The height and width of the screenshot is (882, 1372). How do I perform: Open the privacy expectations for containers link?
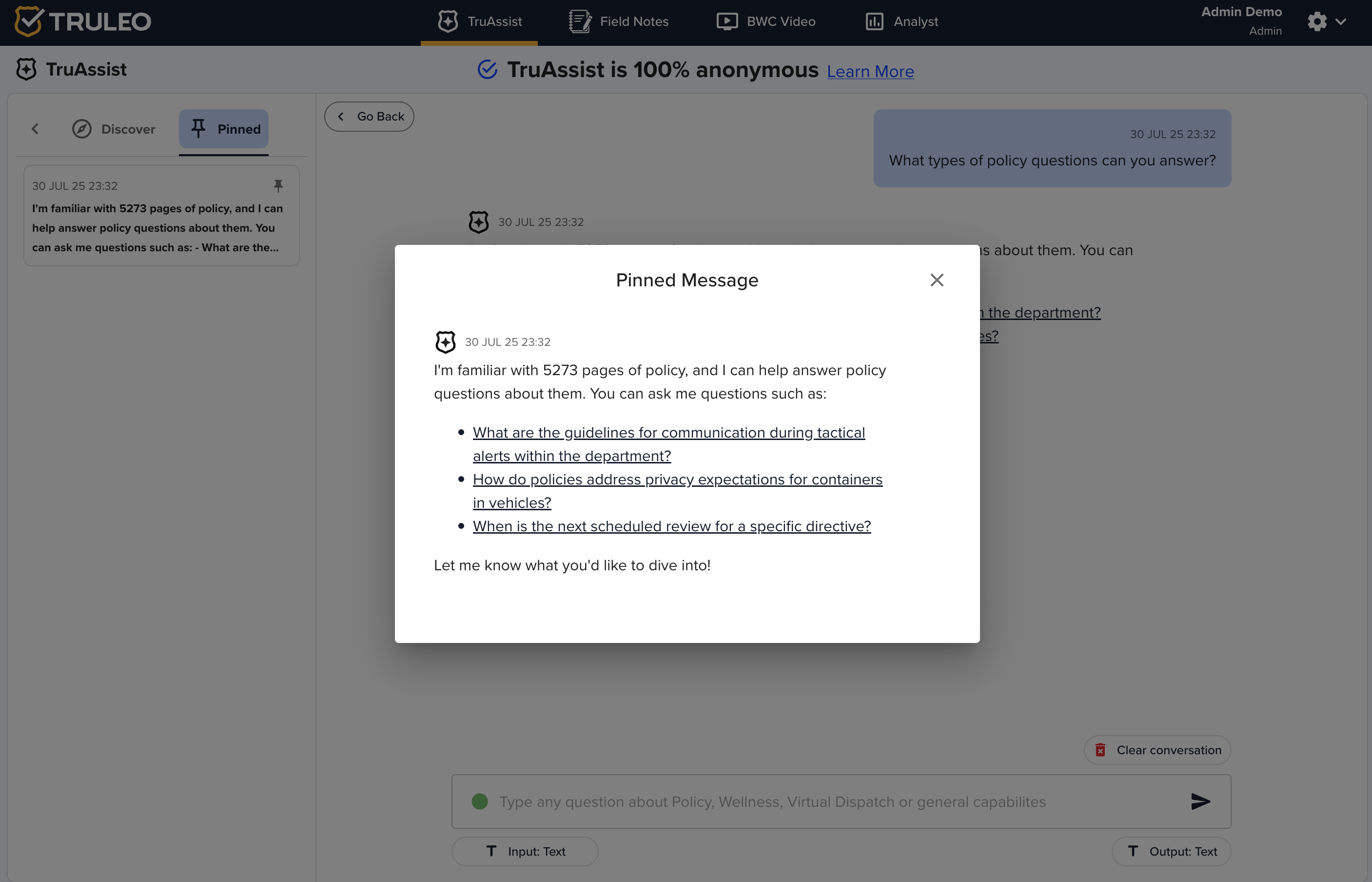(x=678, y=491)
